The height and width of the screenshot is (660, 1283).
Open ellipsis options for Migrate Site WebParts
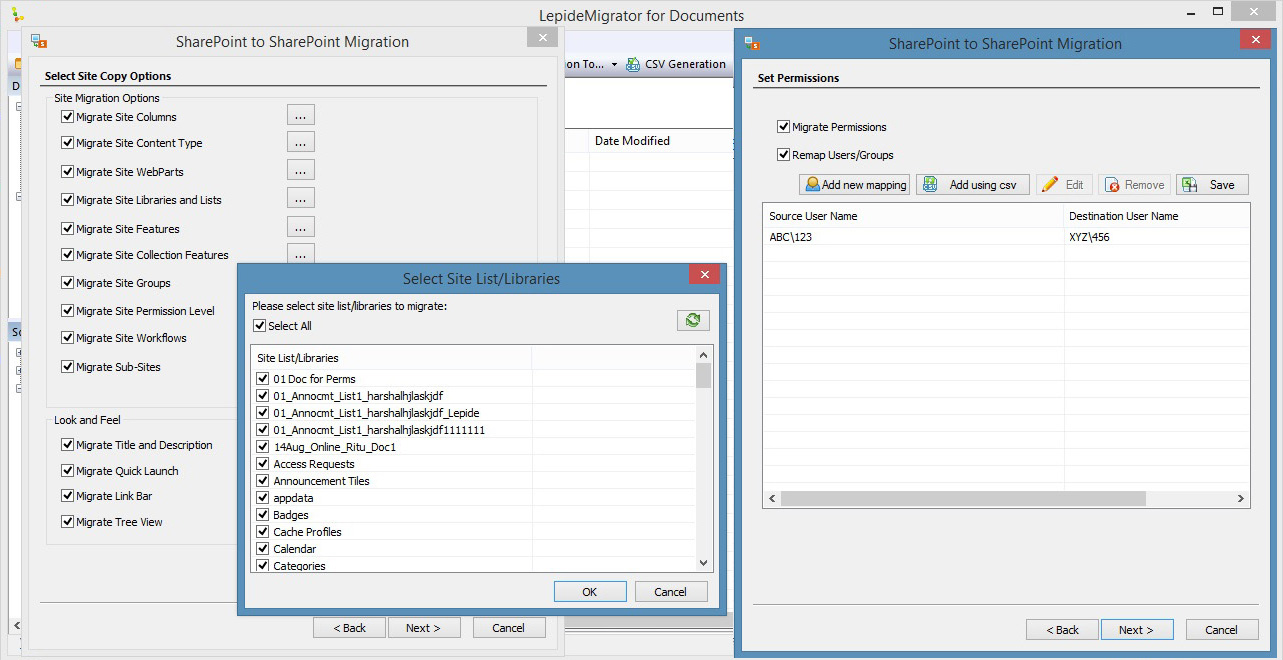(x=300, y=170)
